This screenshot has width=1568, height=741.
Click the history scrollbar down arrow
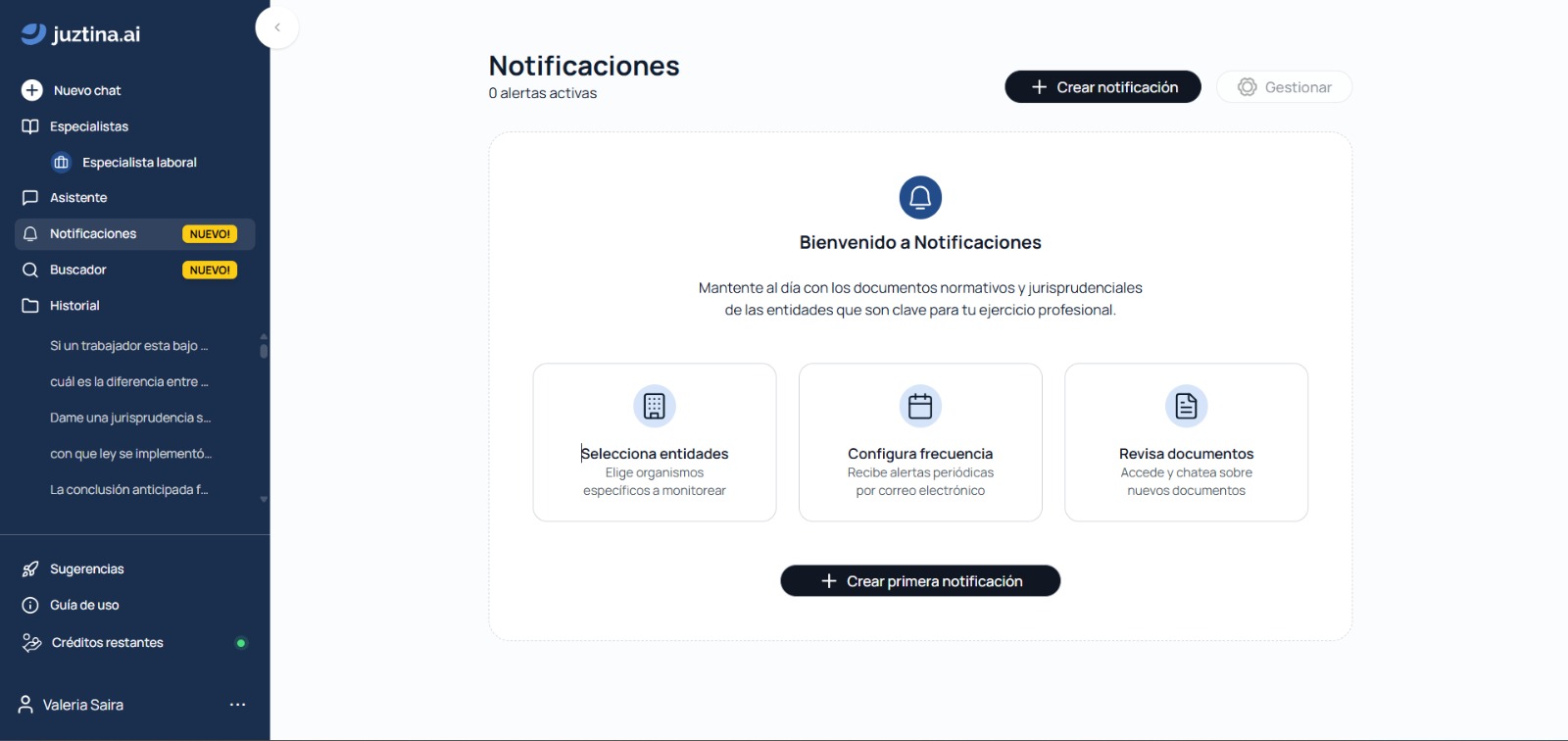tap(264, 499)
